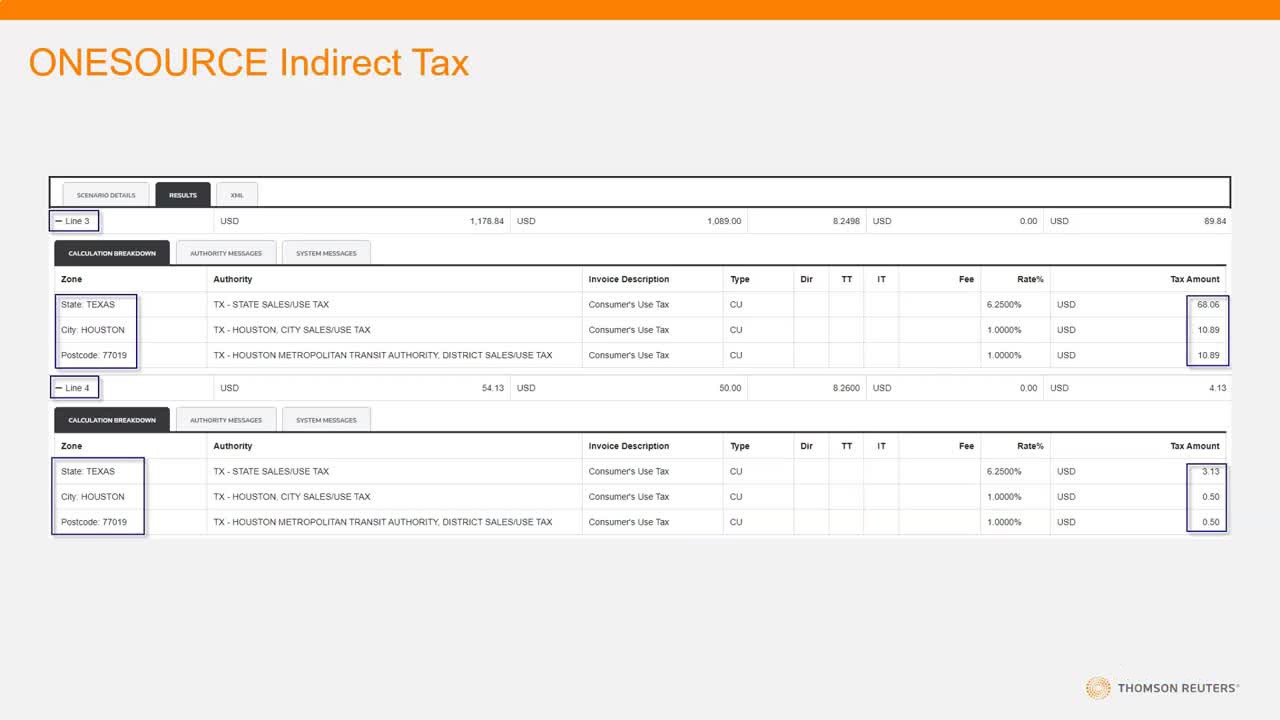Screen dimensions: 1280x720
Task: Click State: TEXAS zone in Line 3
Action: 88,305
